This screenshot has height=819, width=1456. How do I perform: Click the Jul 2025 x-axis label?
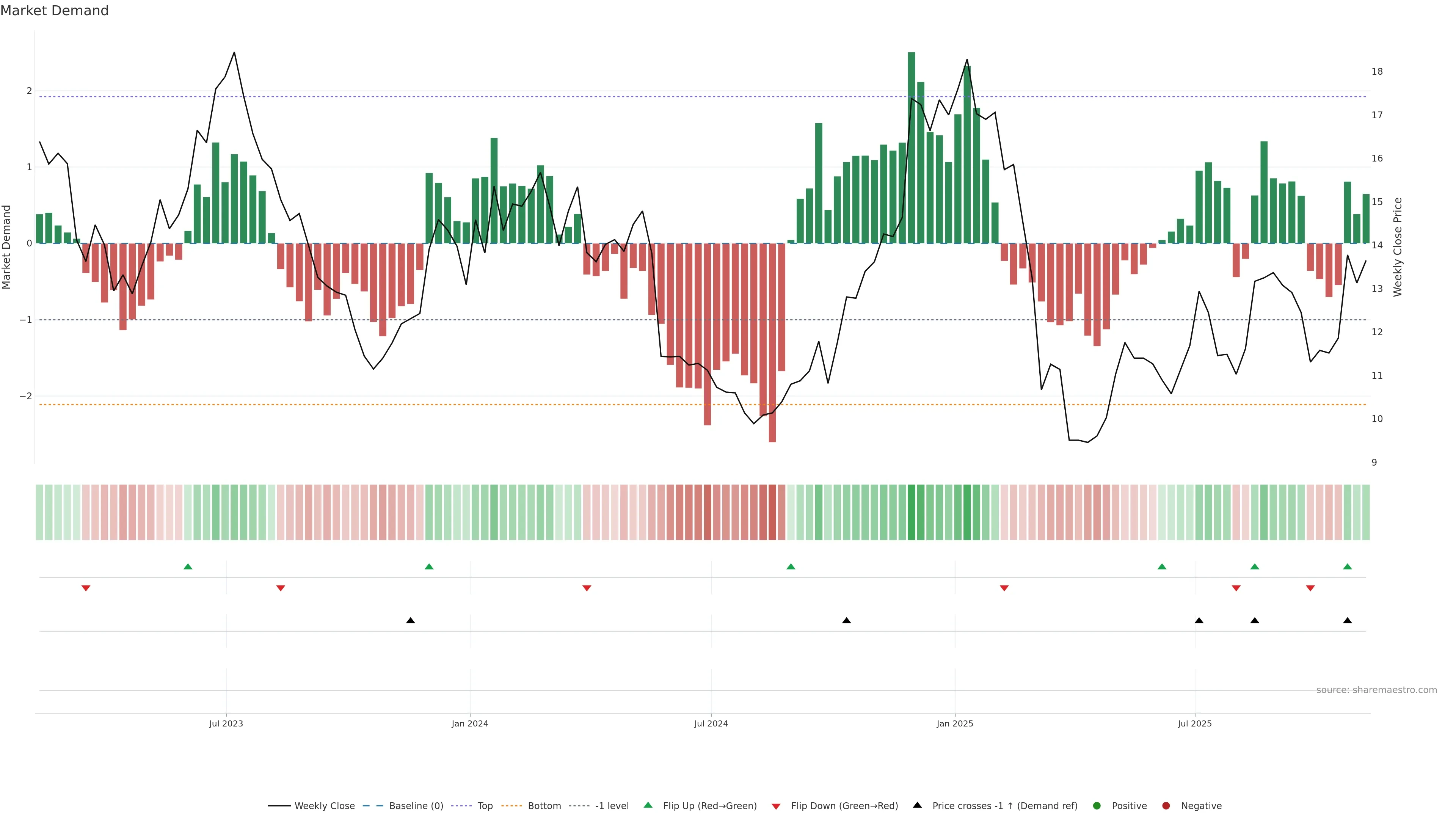pos(1195,723)
